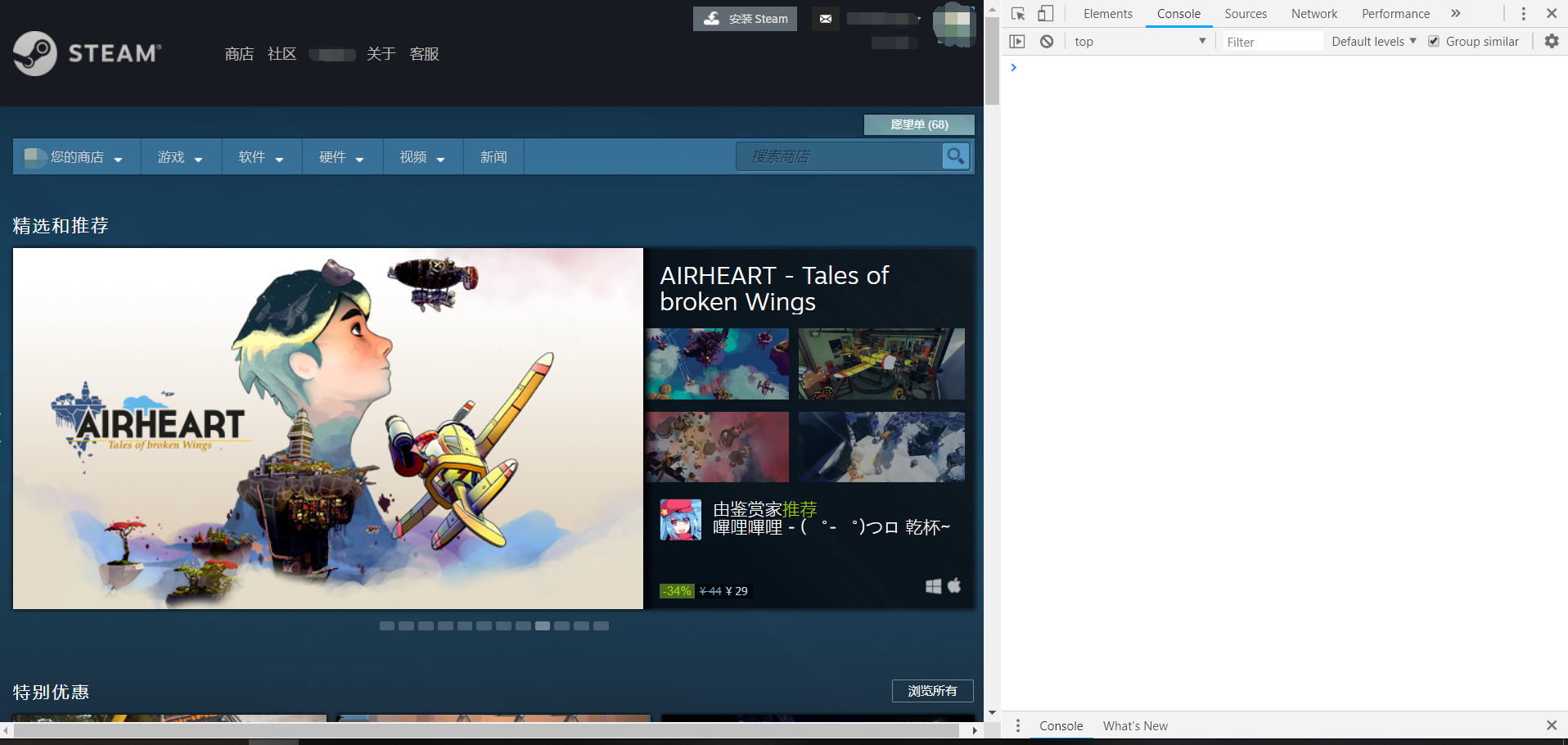1568x745 pixels.
Task: Clear the console with the ban icon
Action: [x=1047, y=42]
